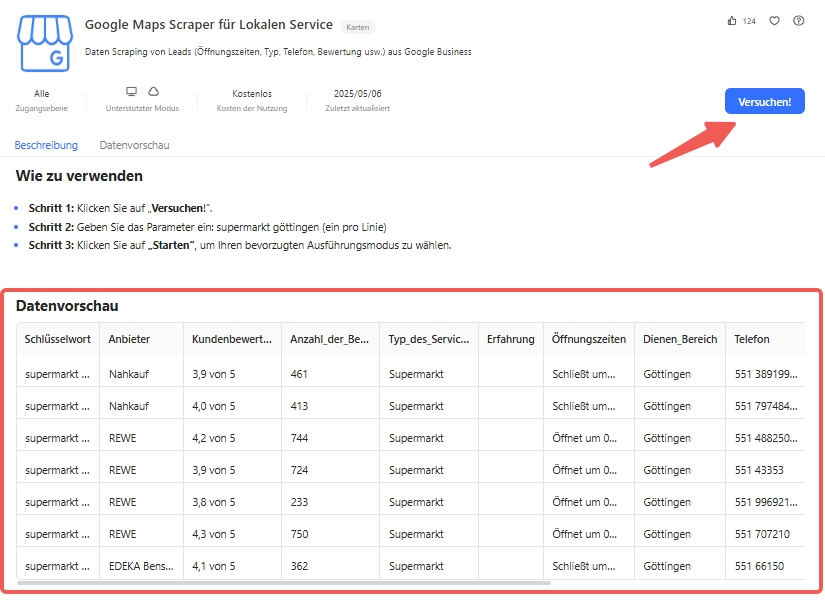Click the Karten category tag
The width and height of the screenshot is (825, 601).
pyautogui.click(x=358, y=27)
